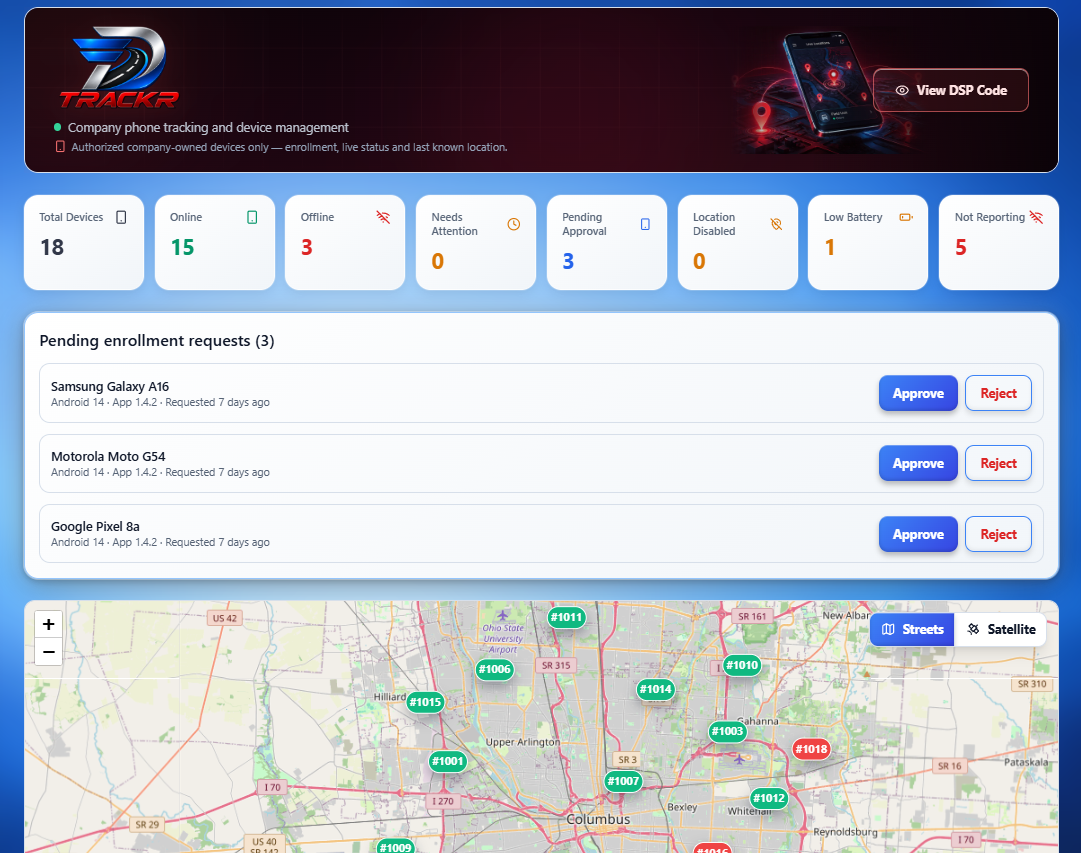
Task: Select device marker #1001 on map
Action: [x=448, y=761]
